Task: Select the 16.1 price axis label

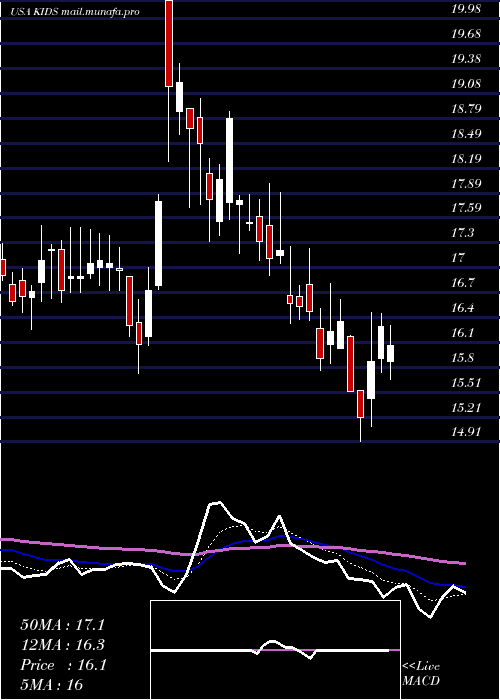Action: click(462, 333)
